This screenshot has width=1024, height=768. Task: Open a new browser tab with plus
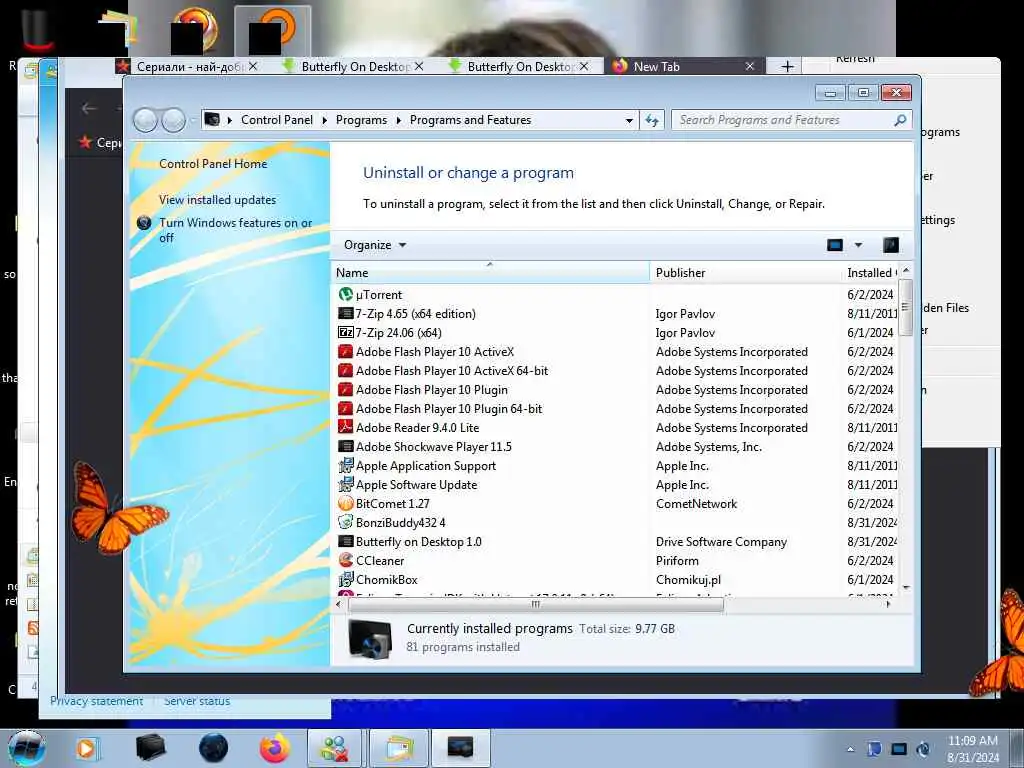coord(788,67)
